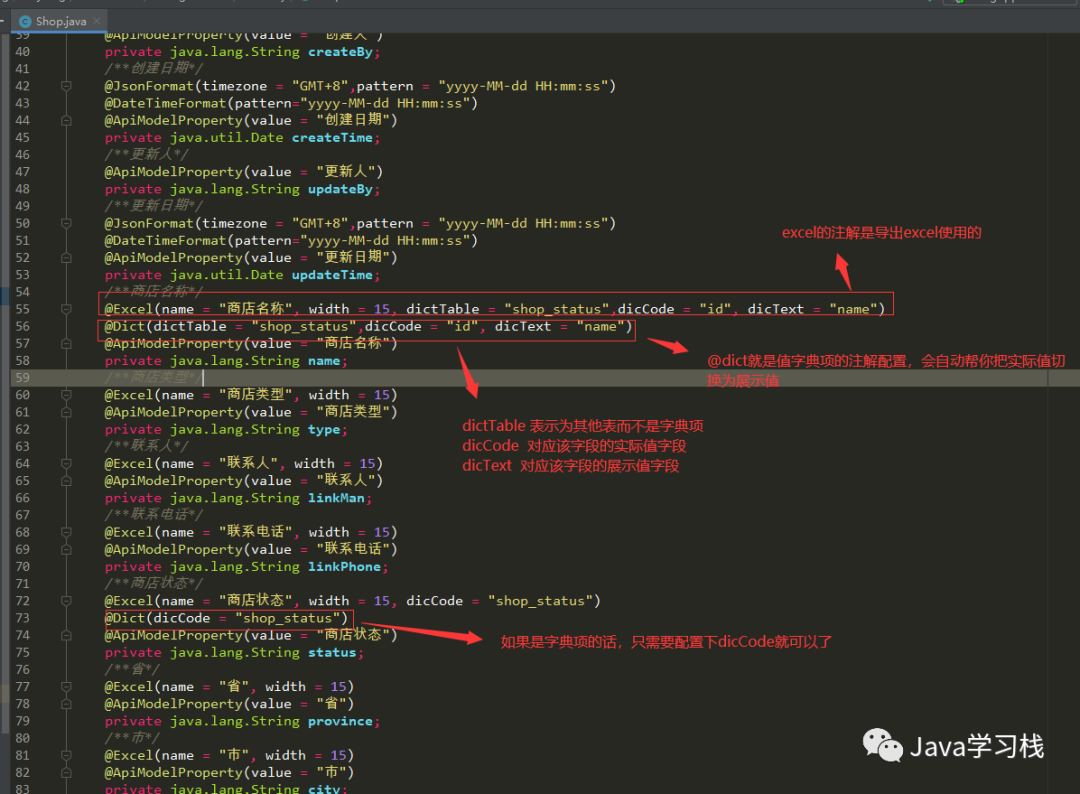Screen dimensions: 1080x794
Task: Click @Excel annotation on line 55
Action: (x=128, y=309)
